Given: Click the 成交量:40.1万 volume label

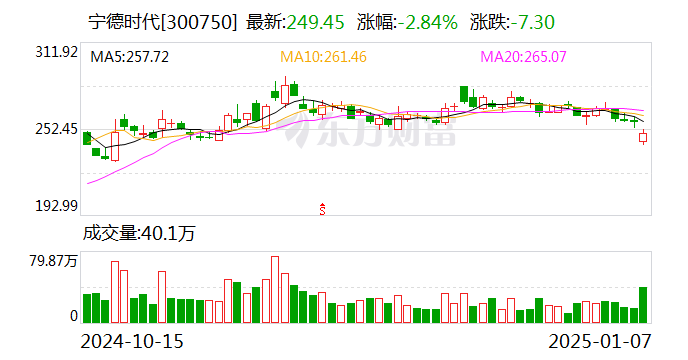Looking at the screenshot, I should point(139,233).
